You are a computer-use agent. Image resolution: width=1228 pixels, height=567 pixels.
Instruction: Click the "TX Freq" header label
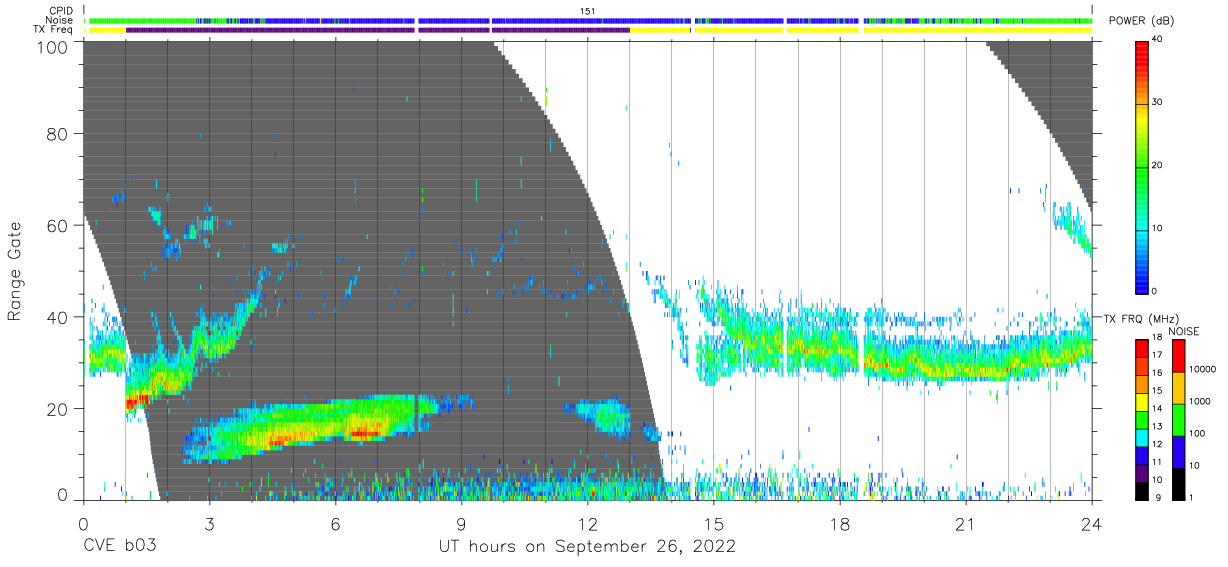click(55, 30)
